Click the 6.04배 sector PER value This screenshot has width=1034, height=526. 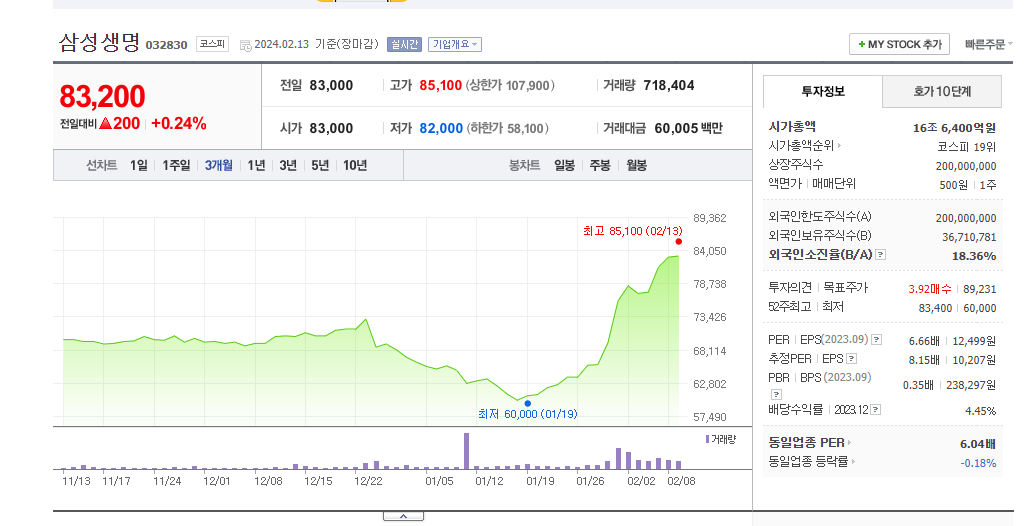click(978, 444)
